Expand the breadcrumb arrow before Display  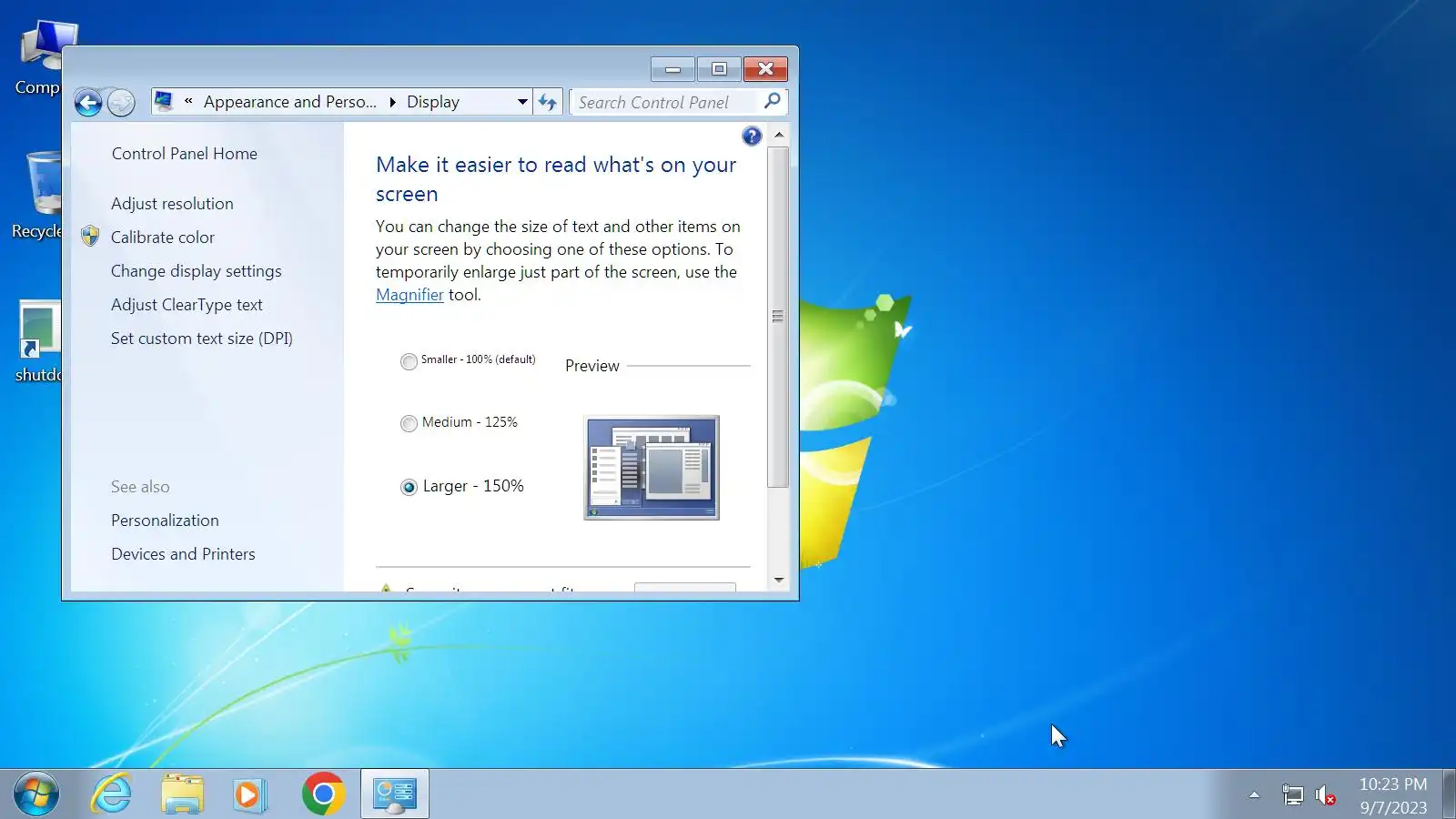coord(392,102)
